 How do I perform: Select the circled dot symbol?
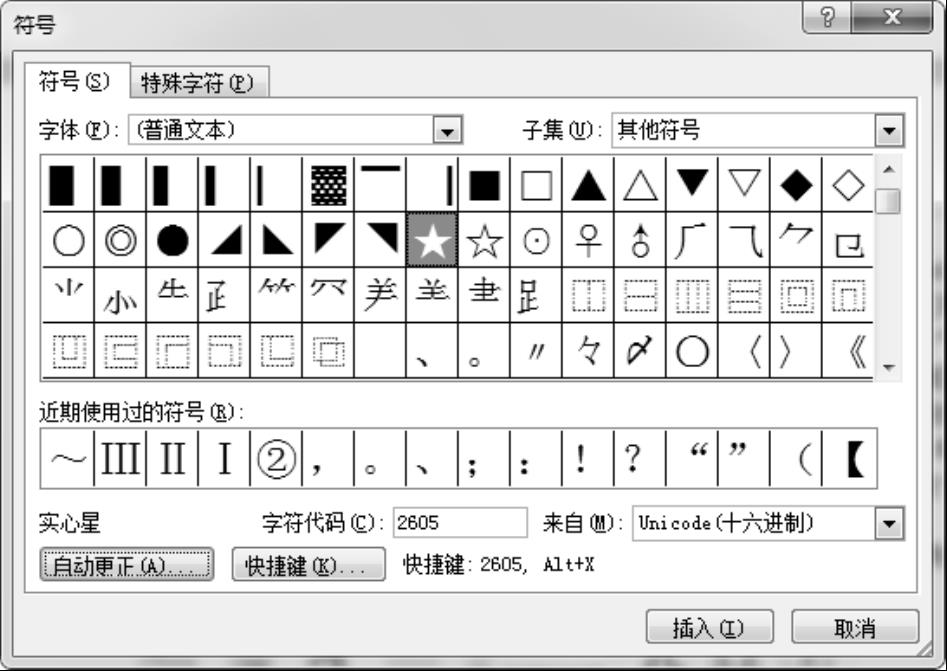(x=536, y=240)
